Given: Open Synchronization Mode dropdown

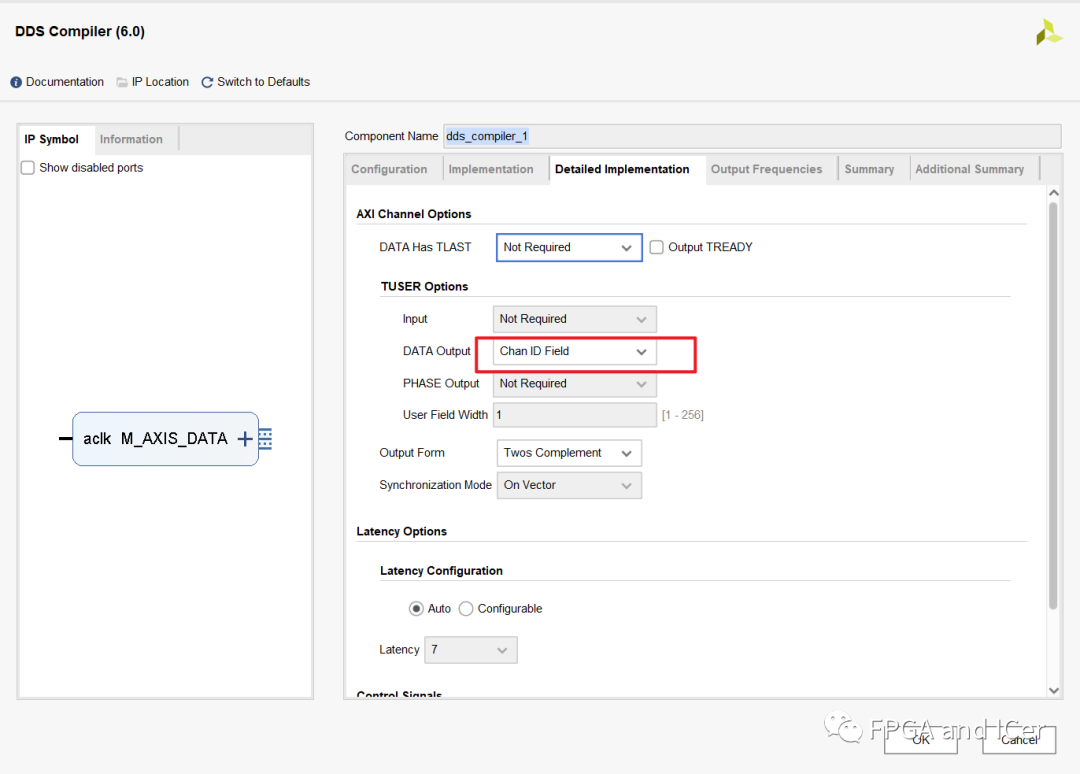Looking at the screenshot, I should tap(569, 485).
